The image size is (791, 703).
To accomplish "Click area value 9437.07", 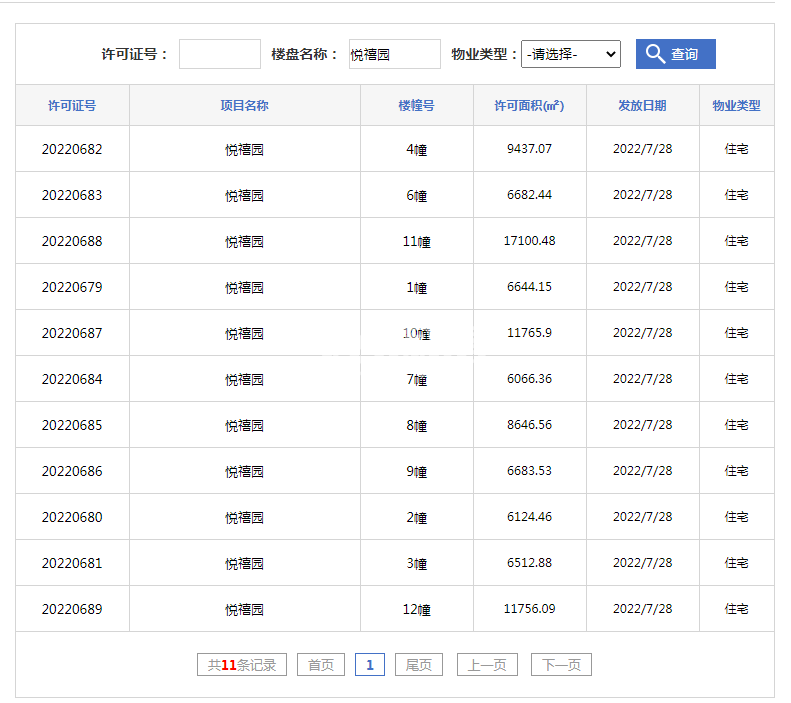I will click(529, 149).
